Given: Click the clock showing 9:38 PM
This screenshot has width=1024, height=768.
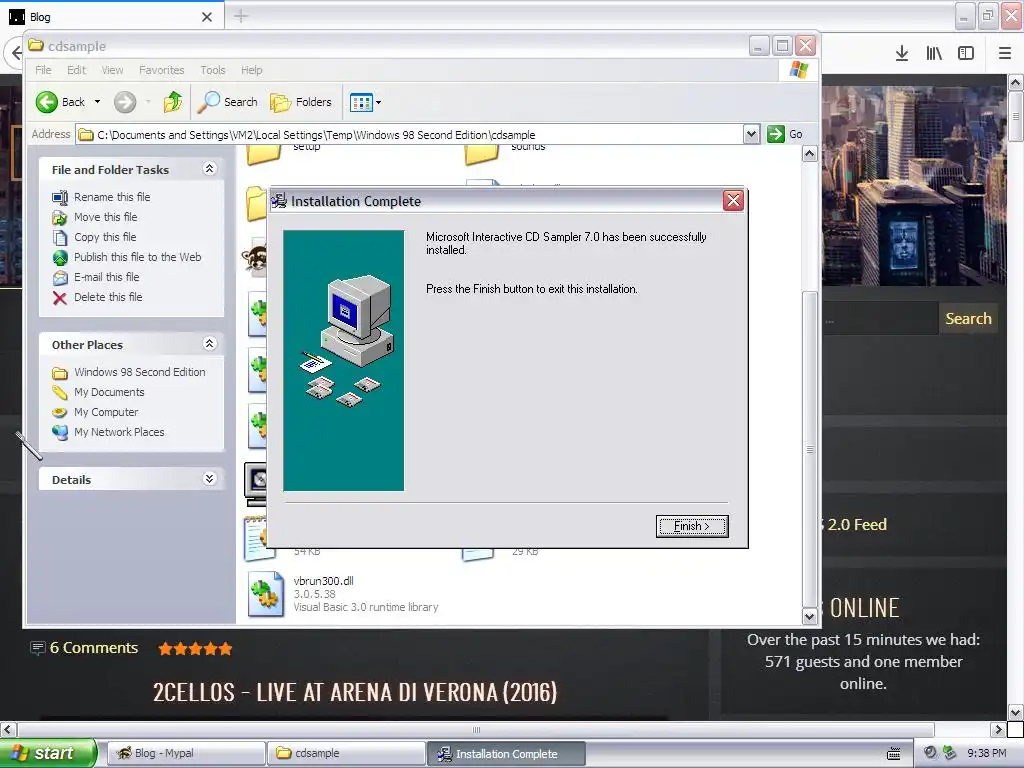Looking at the screenshot, I should point(986,754).
